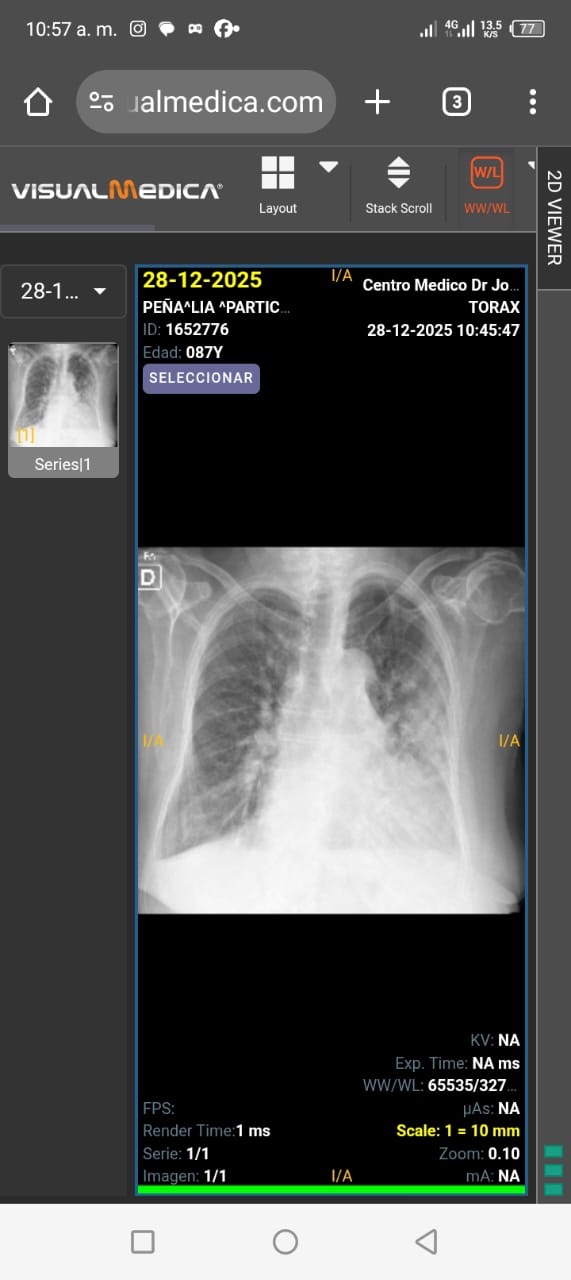Image resolution: width=571 pixels, height=1280 pixels.
Task: Open site settings icon in address bar
Action: (x=101, y=102)
